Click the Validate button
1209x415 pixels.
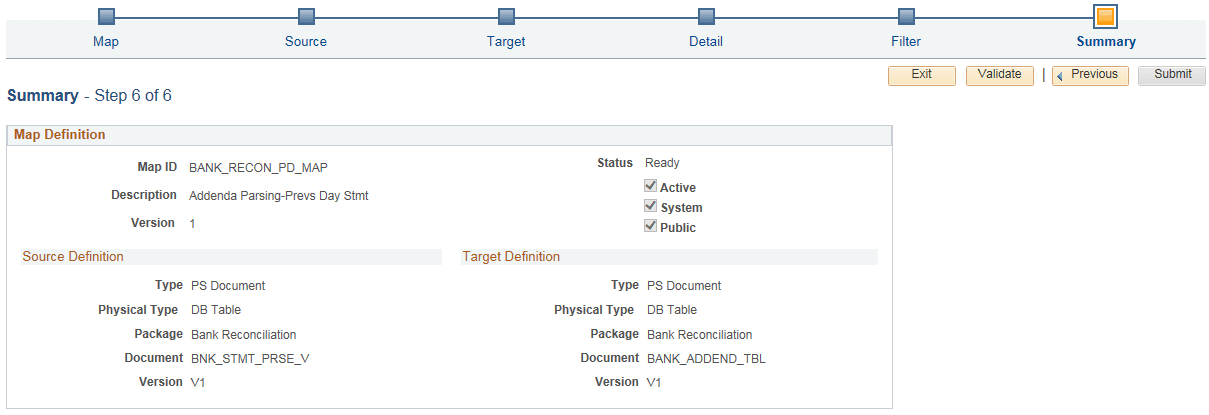1000,75
